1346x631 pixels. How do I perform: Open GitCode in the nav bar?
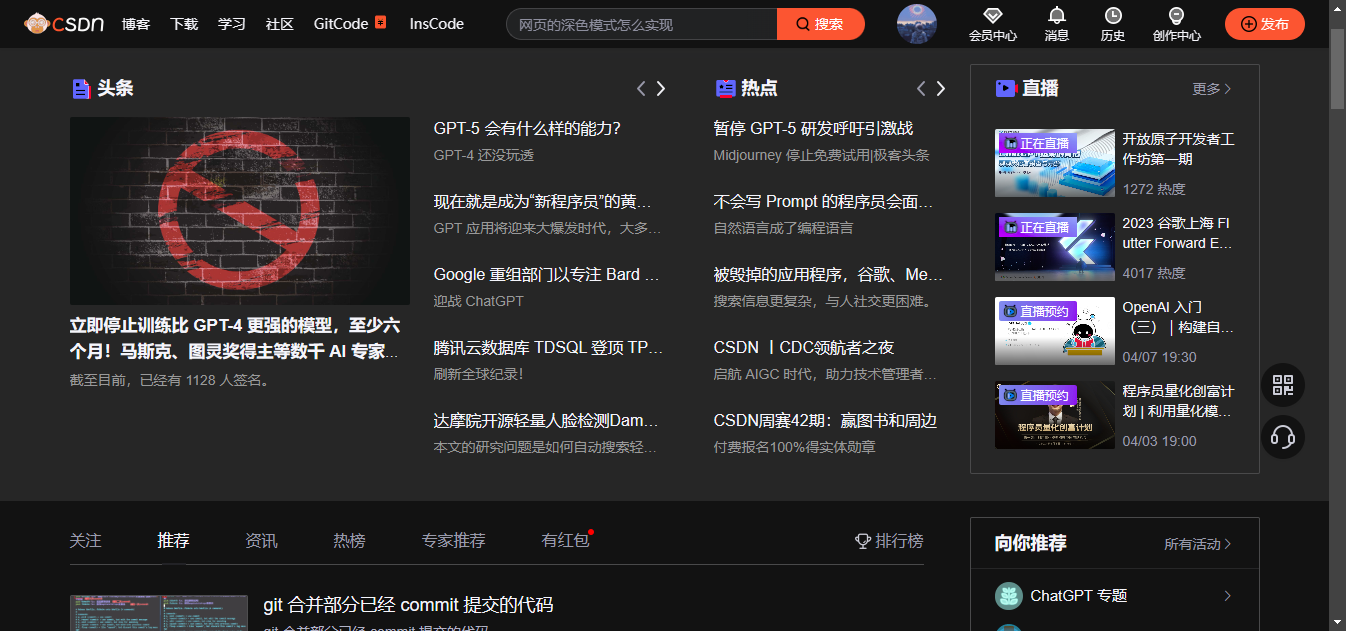point(341,24)
